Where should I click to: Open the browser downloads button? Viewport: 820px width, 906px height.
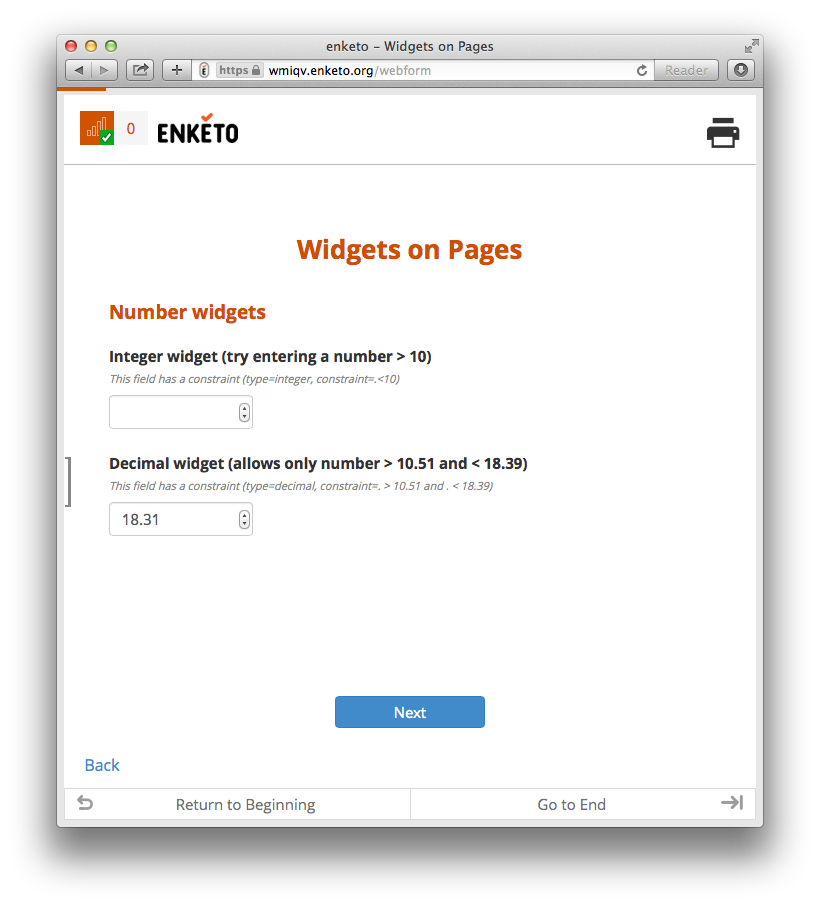pyautogui.click(x=741, y=70)
